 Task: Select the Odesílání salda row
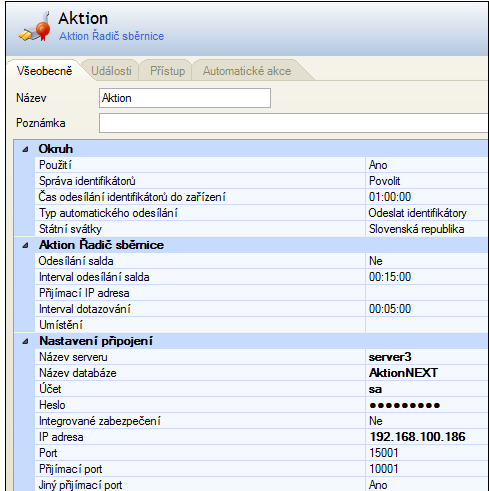click(261, 261)
